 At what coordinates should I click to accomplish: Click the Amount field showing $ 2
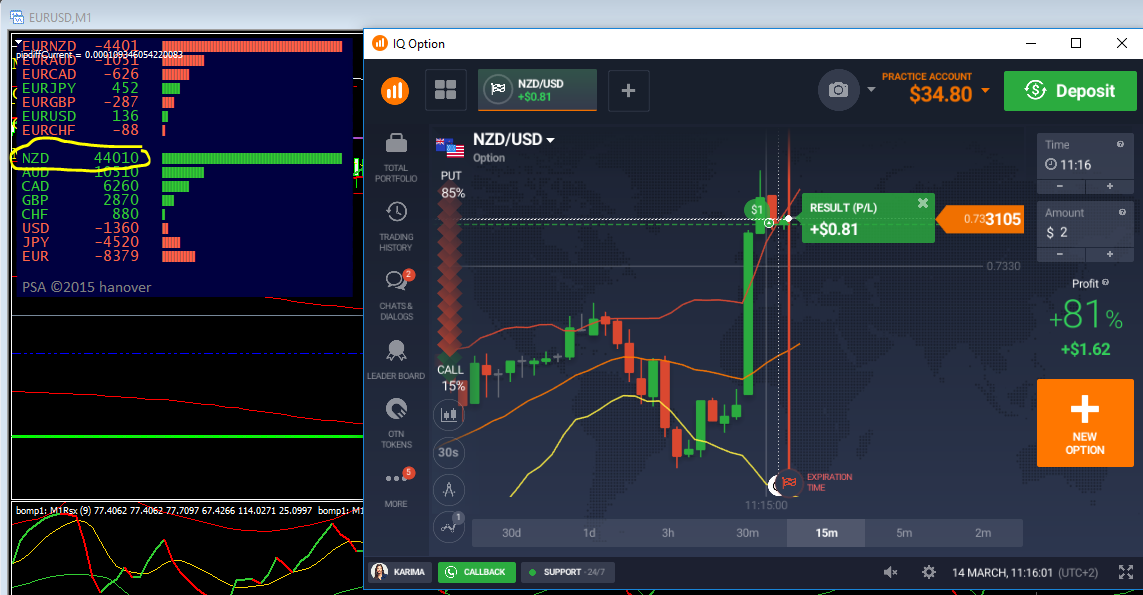click(x=1085, y=225)
